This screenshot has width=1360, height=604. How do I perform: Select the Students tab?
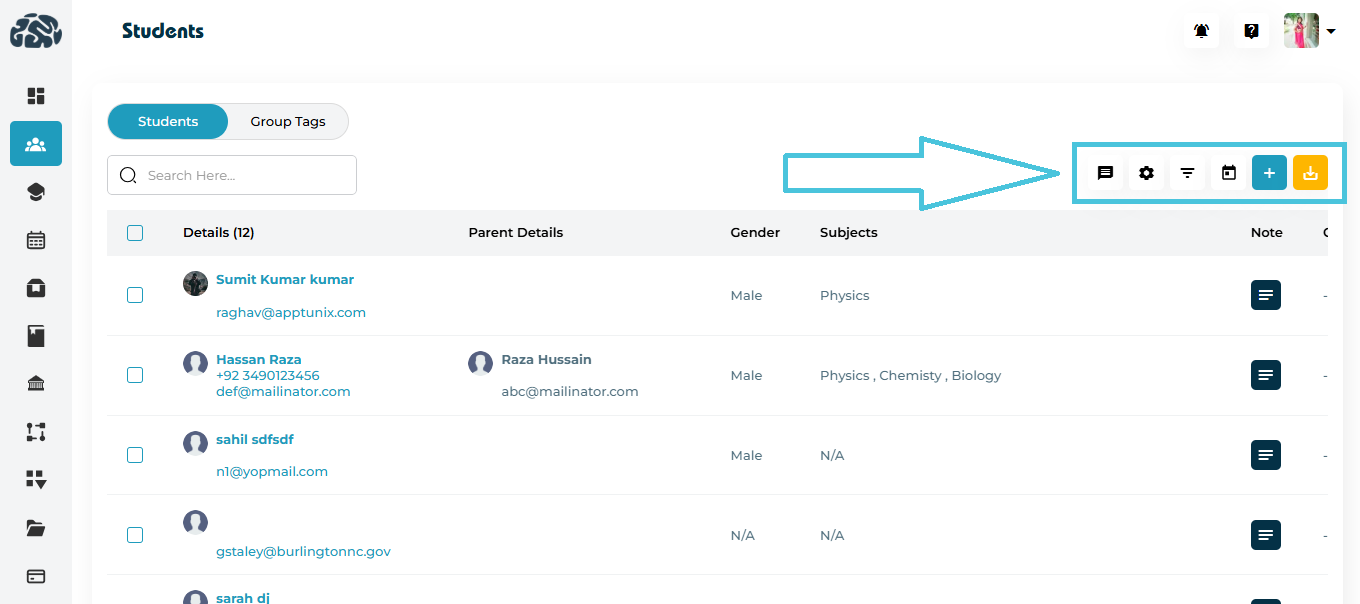pyautogui.click(x=168, y=121)
